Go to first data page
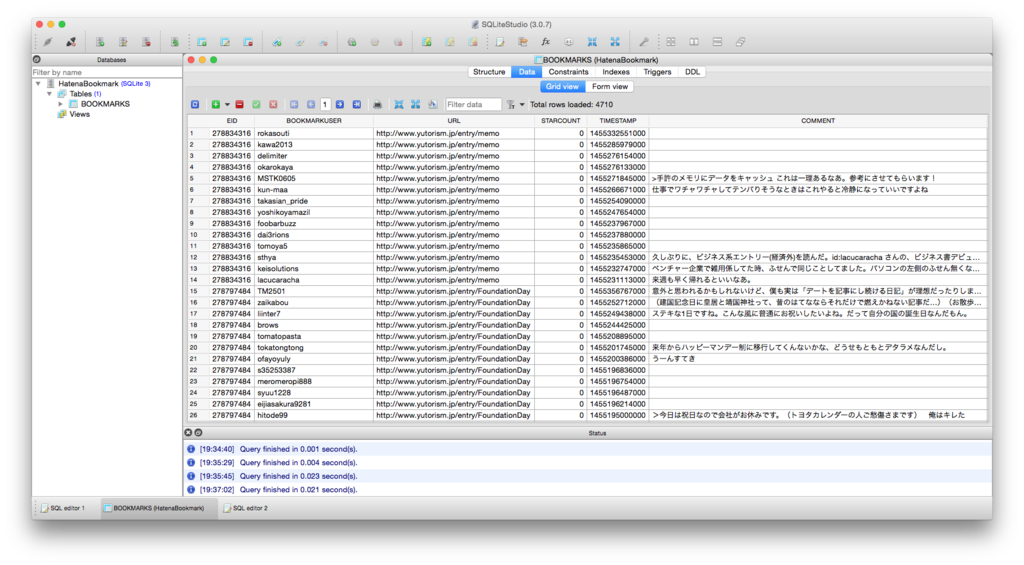 coord(294,105)
